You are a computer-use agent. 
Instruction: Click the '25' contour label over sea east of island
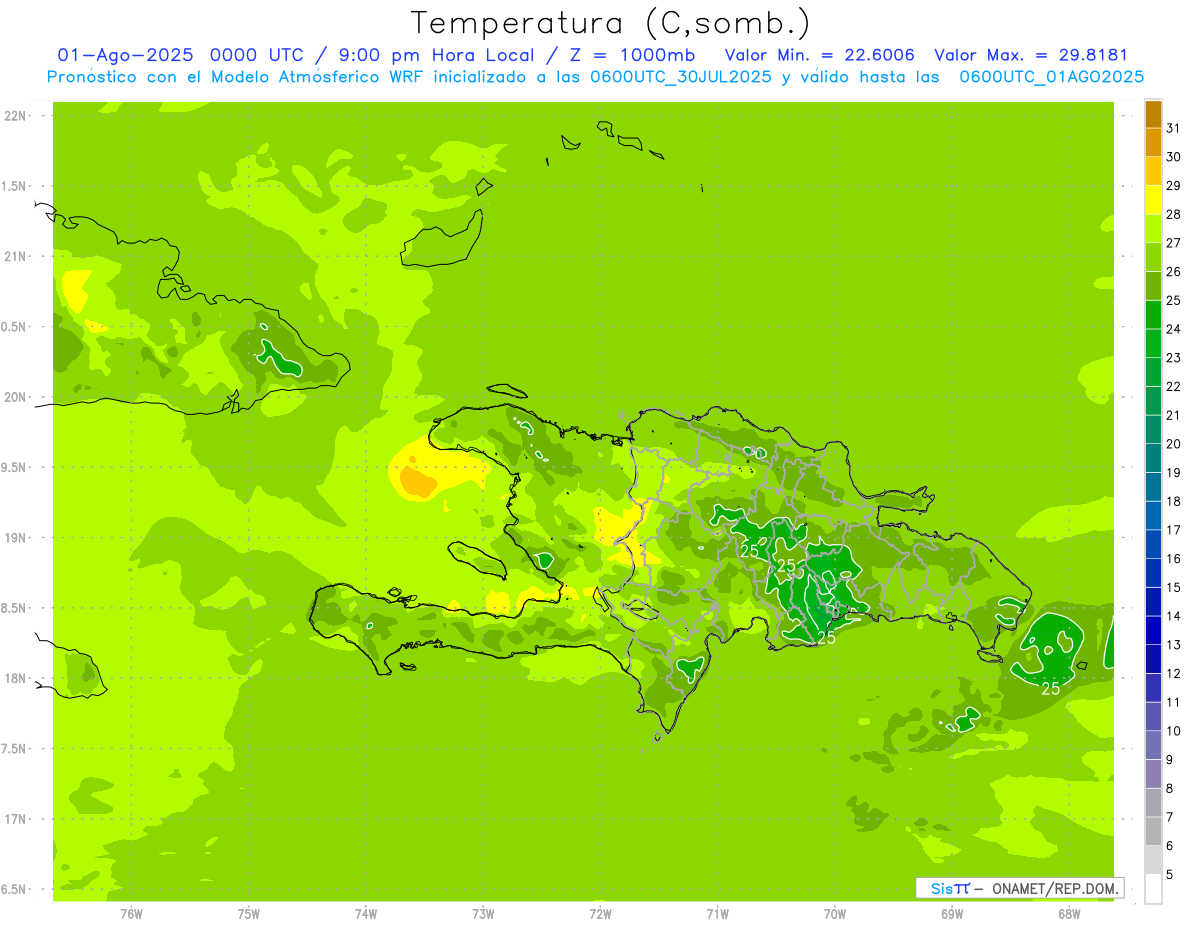click(x=1050, y=688)
